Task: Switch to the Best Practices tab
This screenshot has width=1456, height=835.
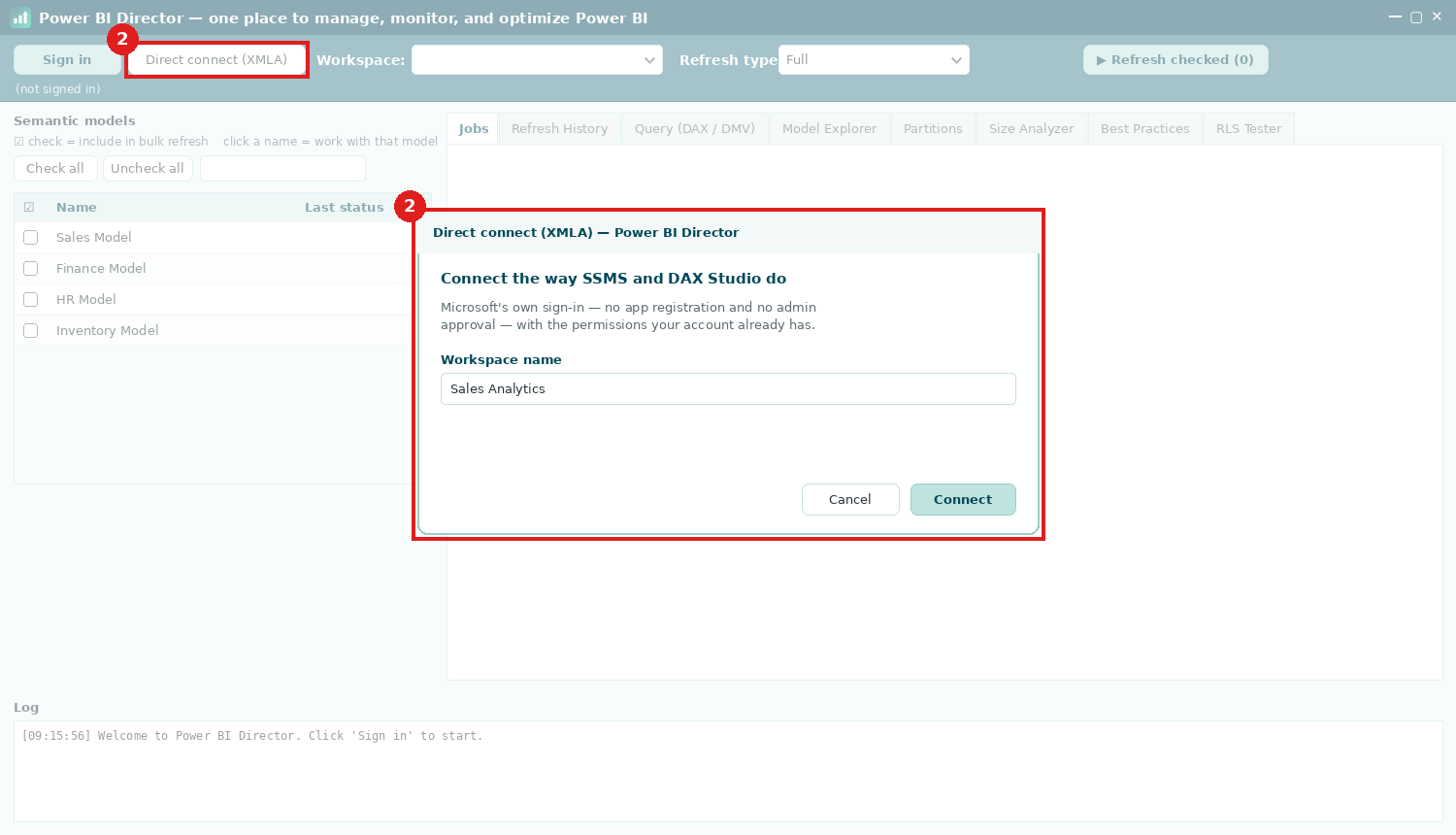Action: click(x=1145, y=129)
